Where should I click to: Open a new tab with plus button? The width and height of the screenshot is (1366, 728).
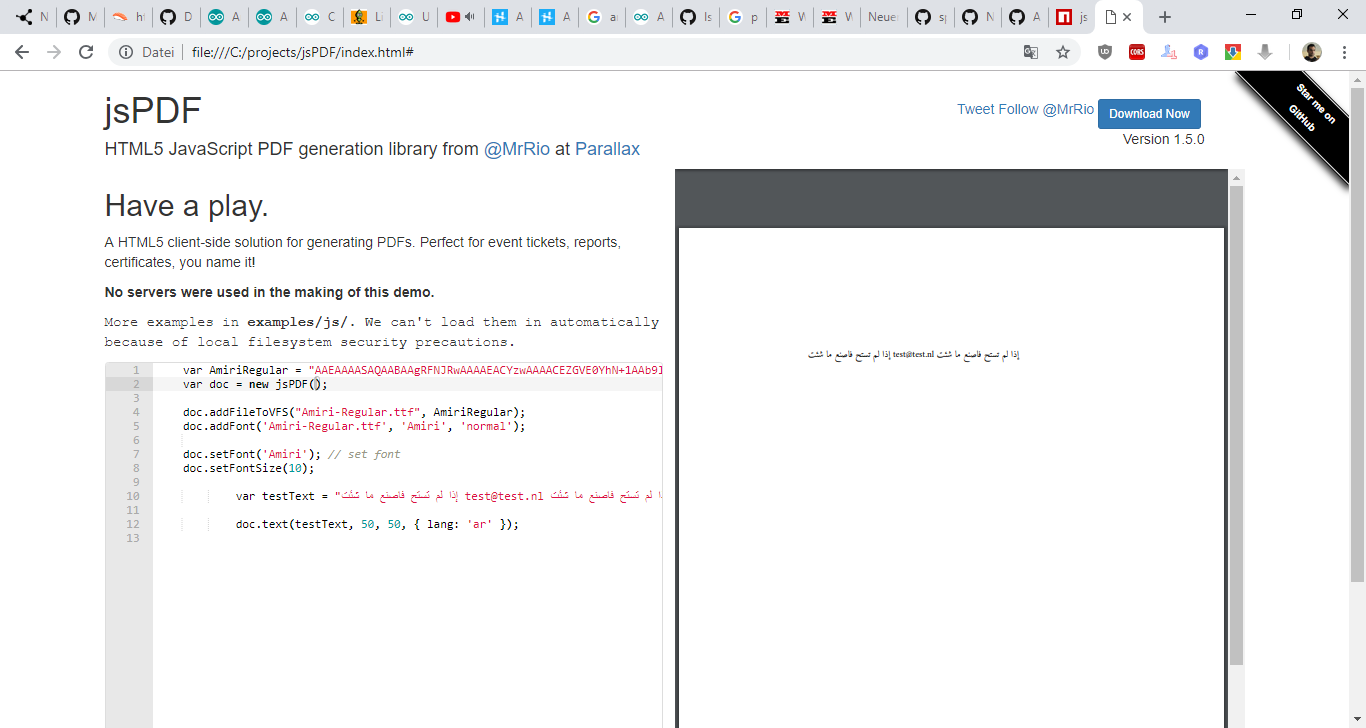pyautogui.click(x=1164, y=16)
